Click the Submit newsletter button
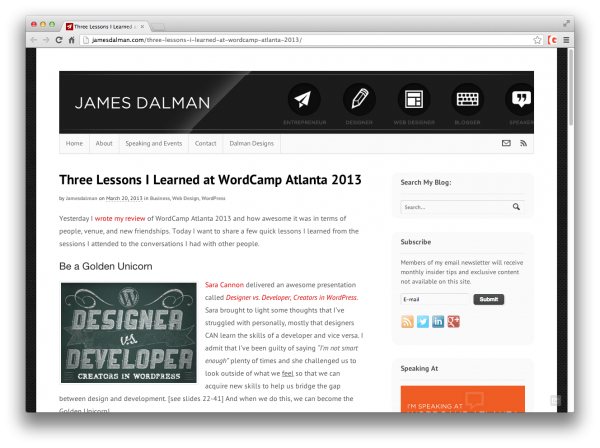Screen dimensions: 600x448 tap(489, 299)
